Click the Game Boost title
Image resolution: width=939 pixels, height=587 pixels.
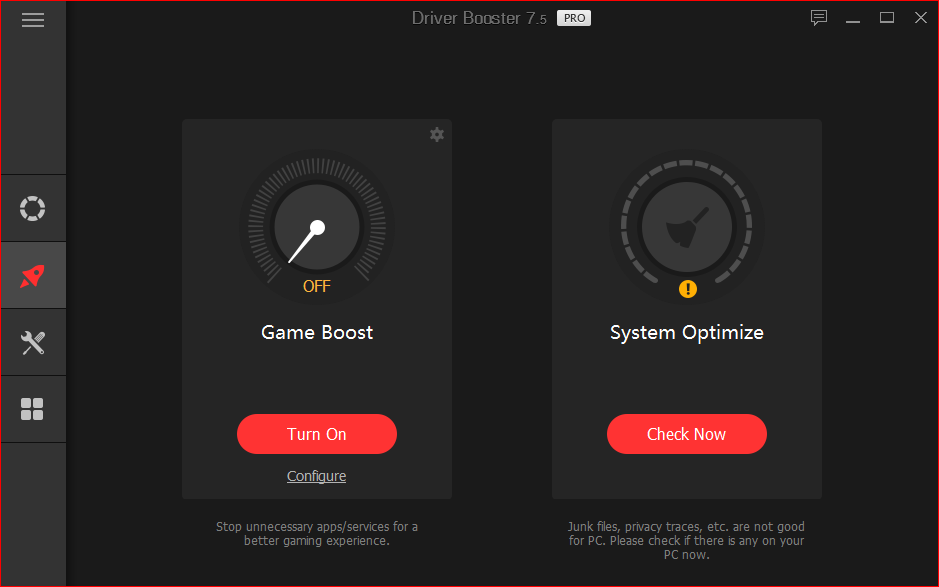coord(317,332)
